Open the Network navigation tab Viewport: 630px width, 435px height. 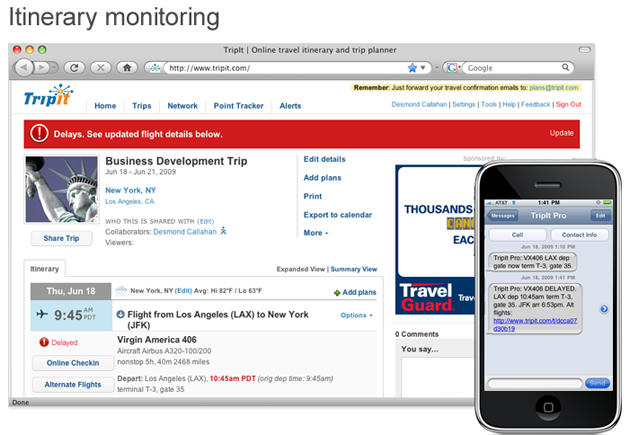click(x=182, y=106)
